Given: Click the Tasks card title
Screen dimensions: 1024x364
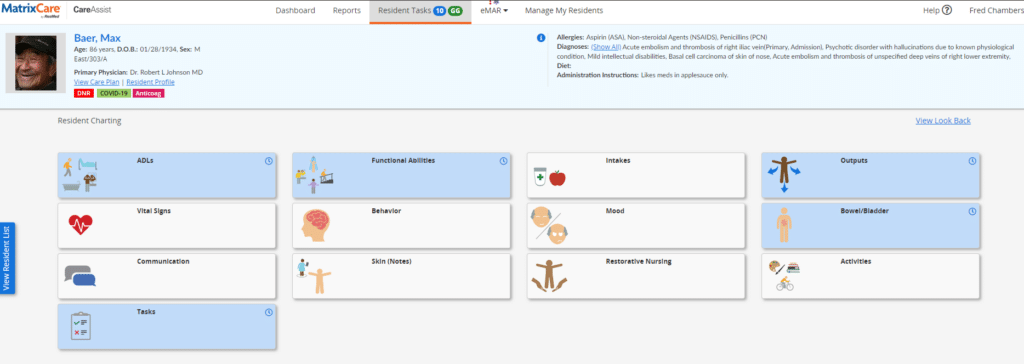Looking at the screenshot, I should tap(146, 312).
